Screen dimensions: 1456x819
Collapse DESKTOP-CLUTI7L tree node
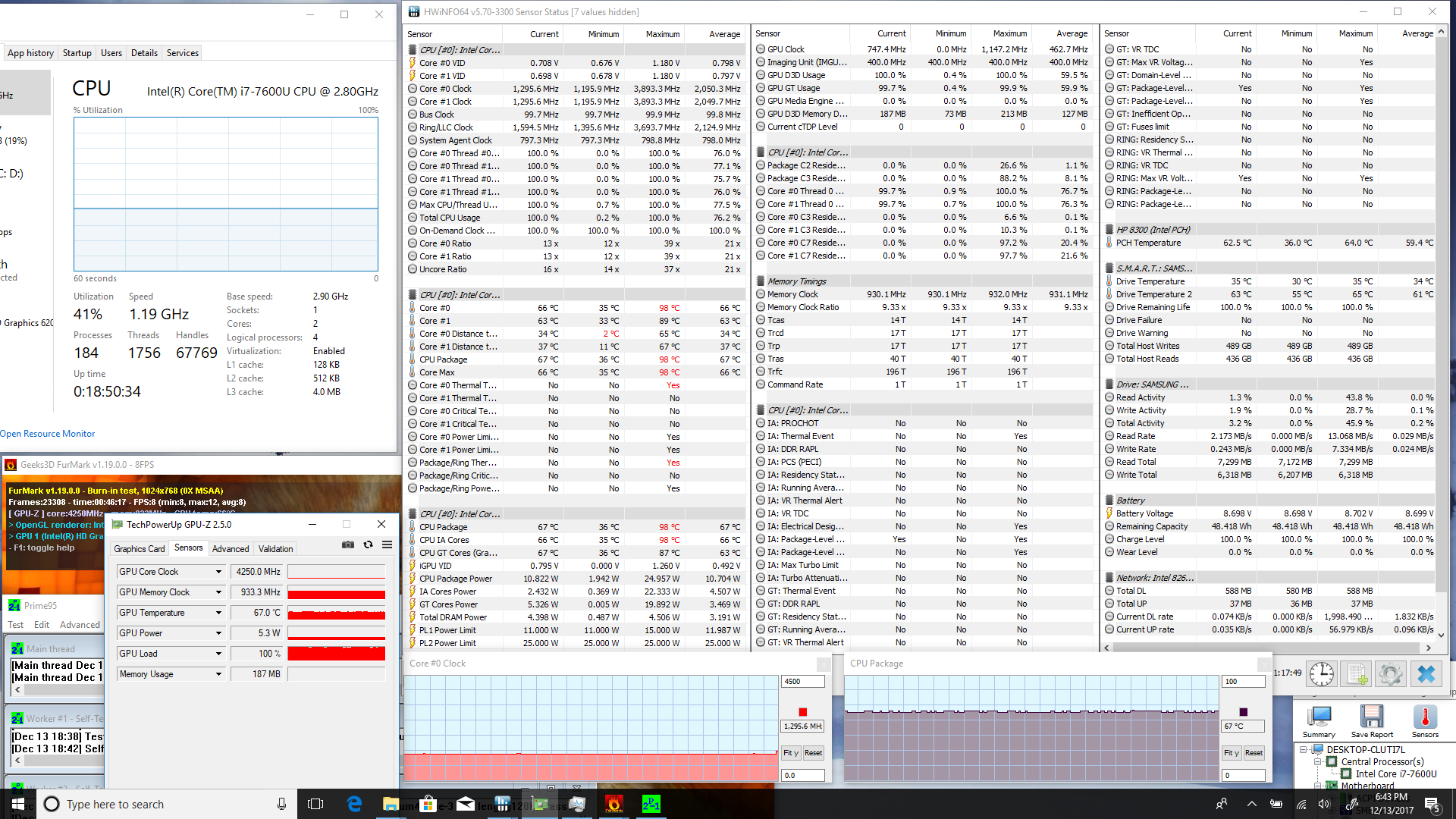1303,749
